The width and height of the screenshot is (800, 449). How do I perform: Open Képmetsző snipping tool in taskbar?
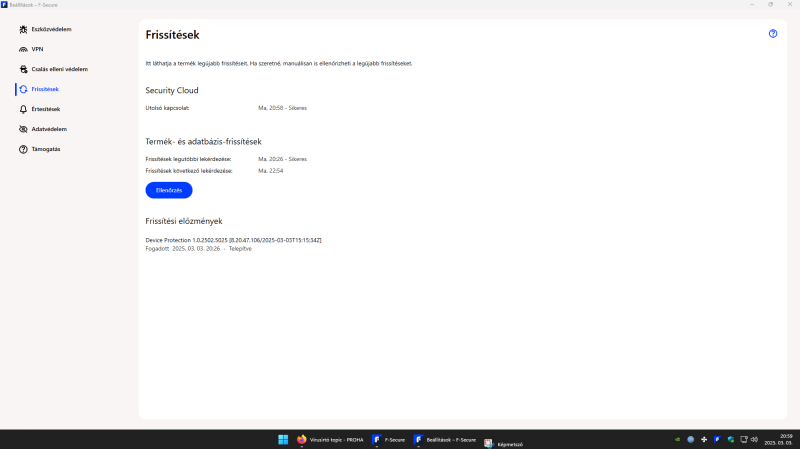(x=504, y=443)
